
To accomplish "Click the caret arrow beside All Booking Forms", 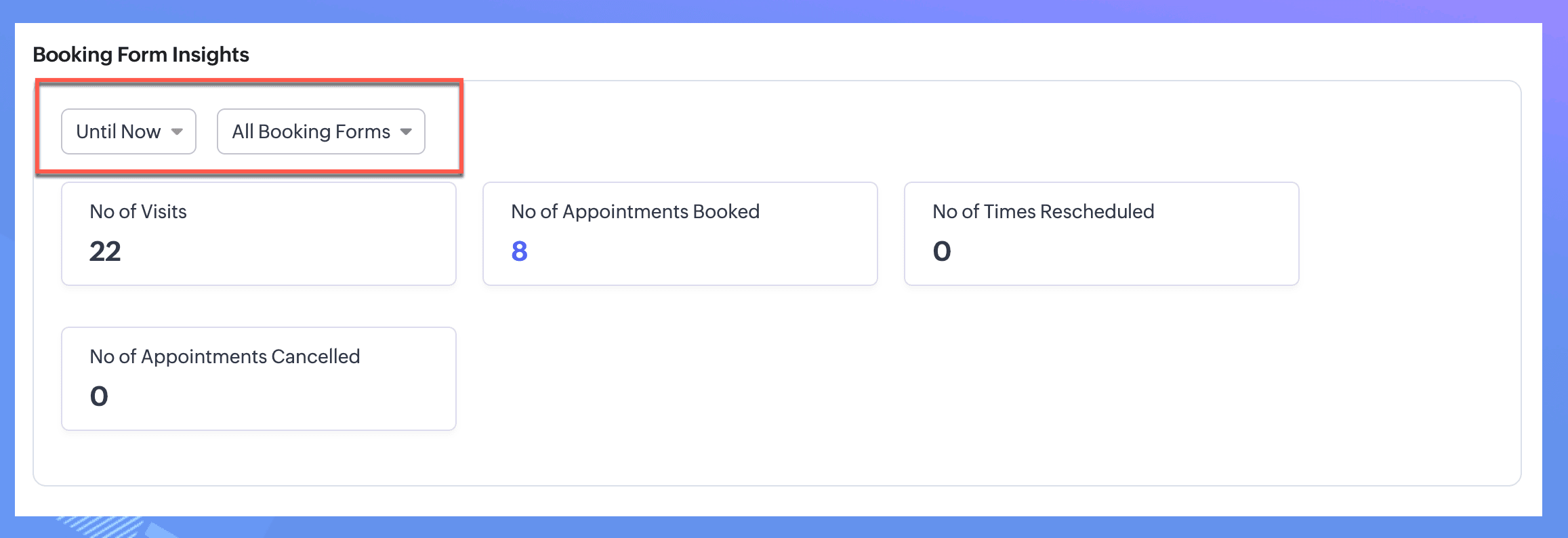I will click(406, 131).
